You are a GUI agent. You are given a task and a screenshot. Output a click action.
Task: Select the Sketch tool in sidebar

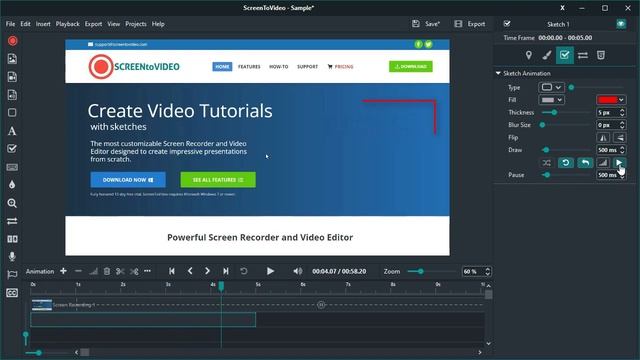[12, 149]
